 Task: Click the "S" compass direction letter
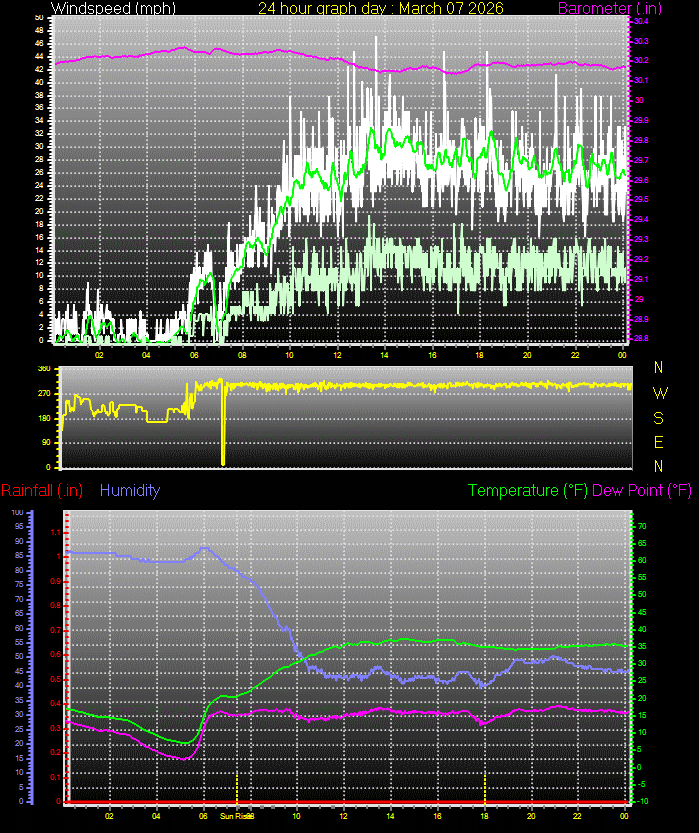pyautogui.click(x=658, y=417)
